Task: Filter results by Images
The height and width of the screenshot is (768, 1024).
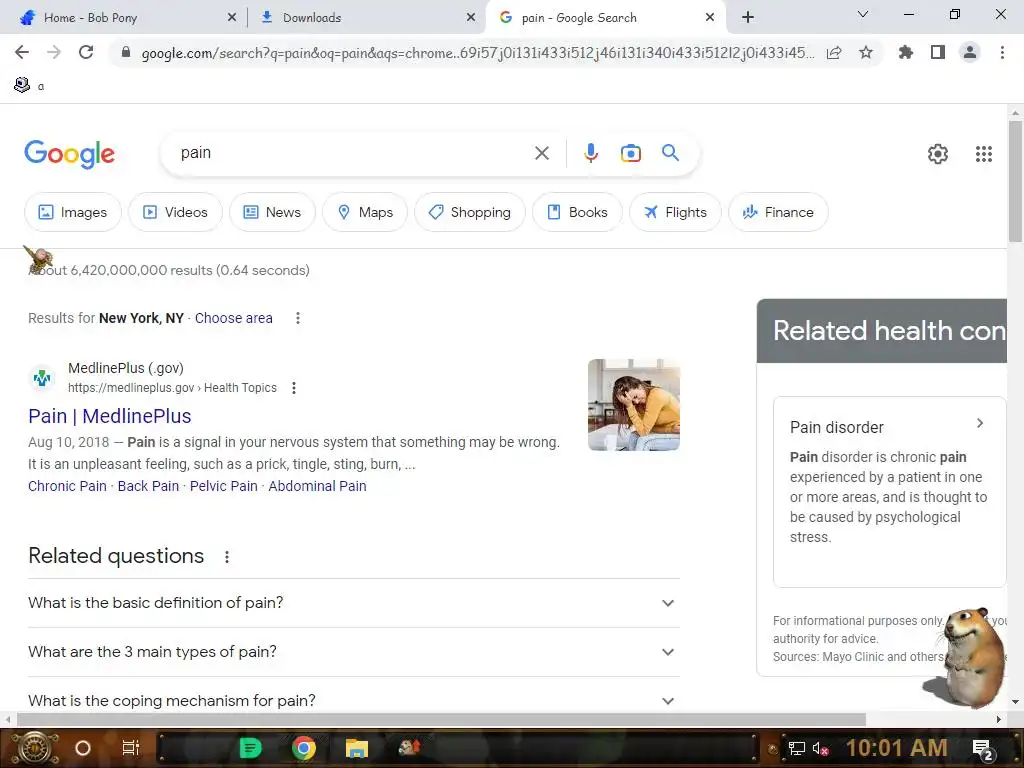Action: [x=72, y=212]
